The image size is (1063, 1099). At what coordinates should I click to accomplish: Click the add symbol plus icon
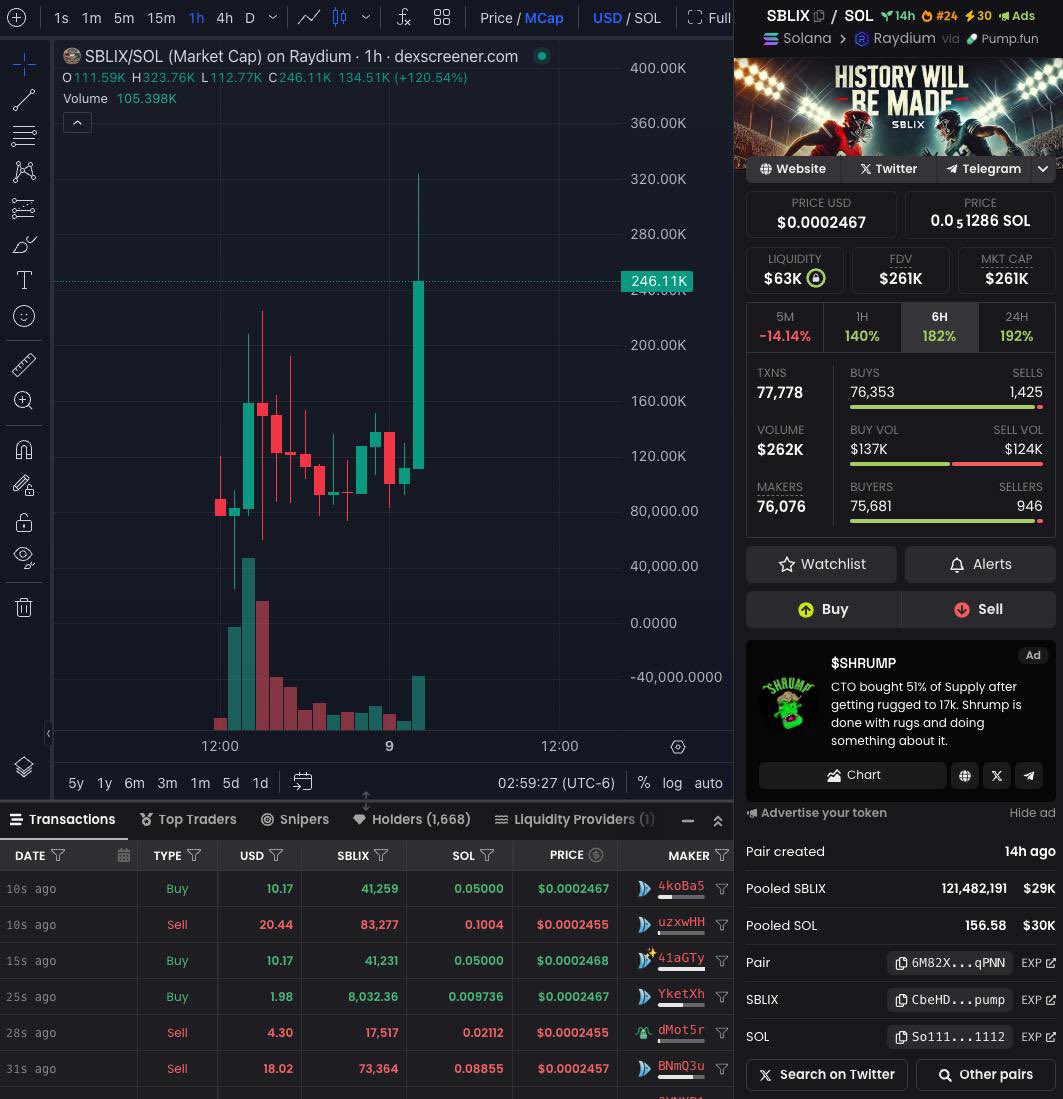tap(16, 18)
